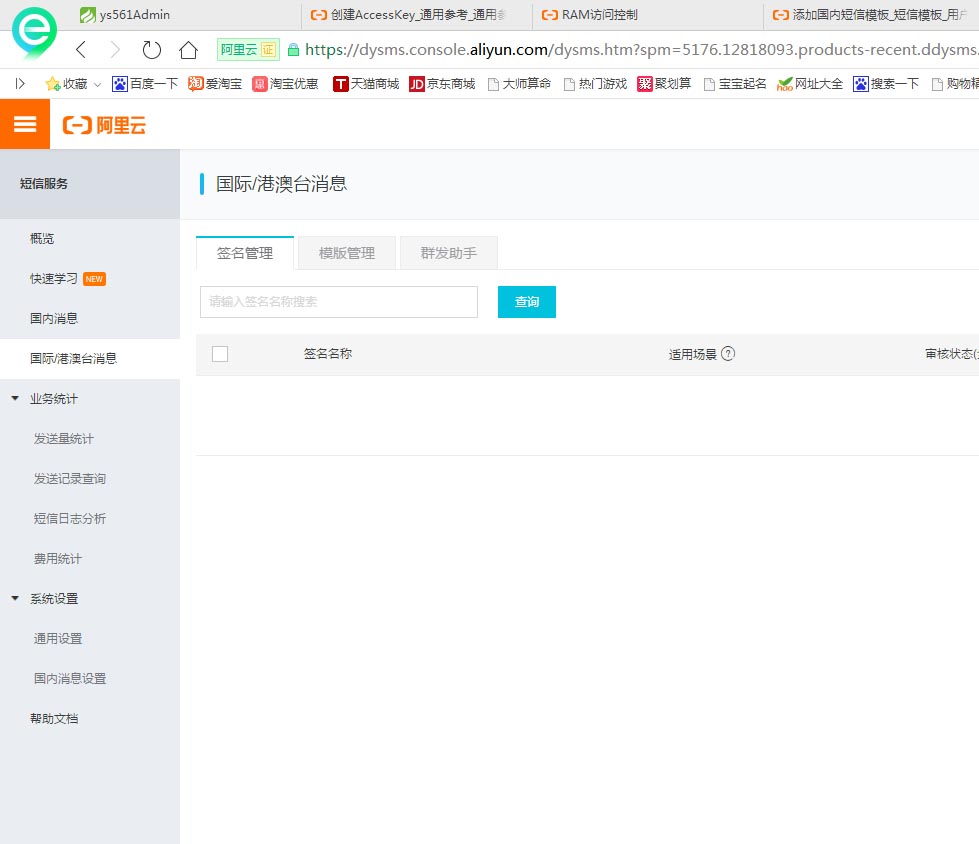The height and width of the screenshot is (844, 979).
Task: Go to browser home page icon
Action: 188,49
